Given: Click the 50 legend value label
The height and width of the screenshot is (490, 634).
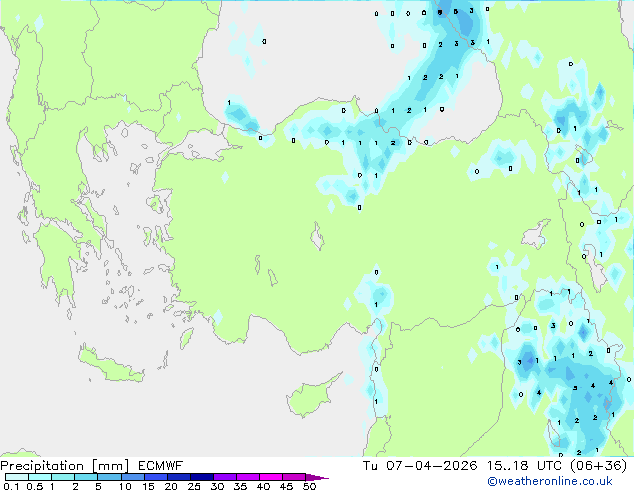Looking at the screenshot, I should [309, 486].
